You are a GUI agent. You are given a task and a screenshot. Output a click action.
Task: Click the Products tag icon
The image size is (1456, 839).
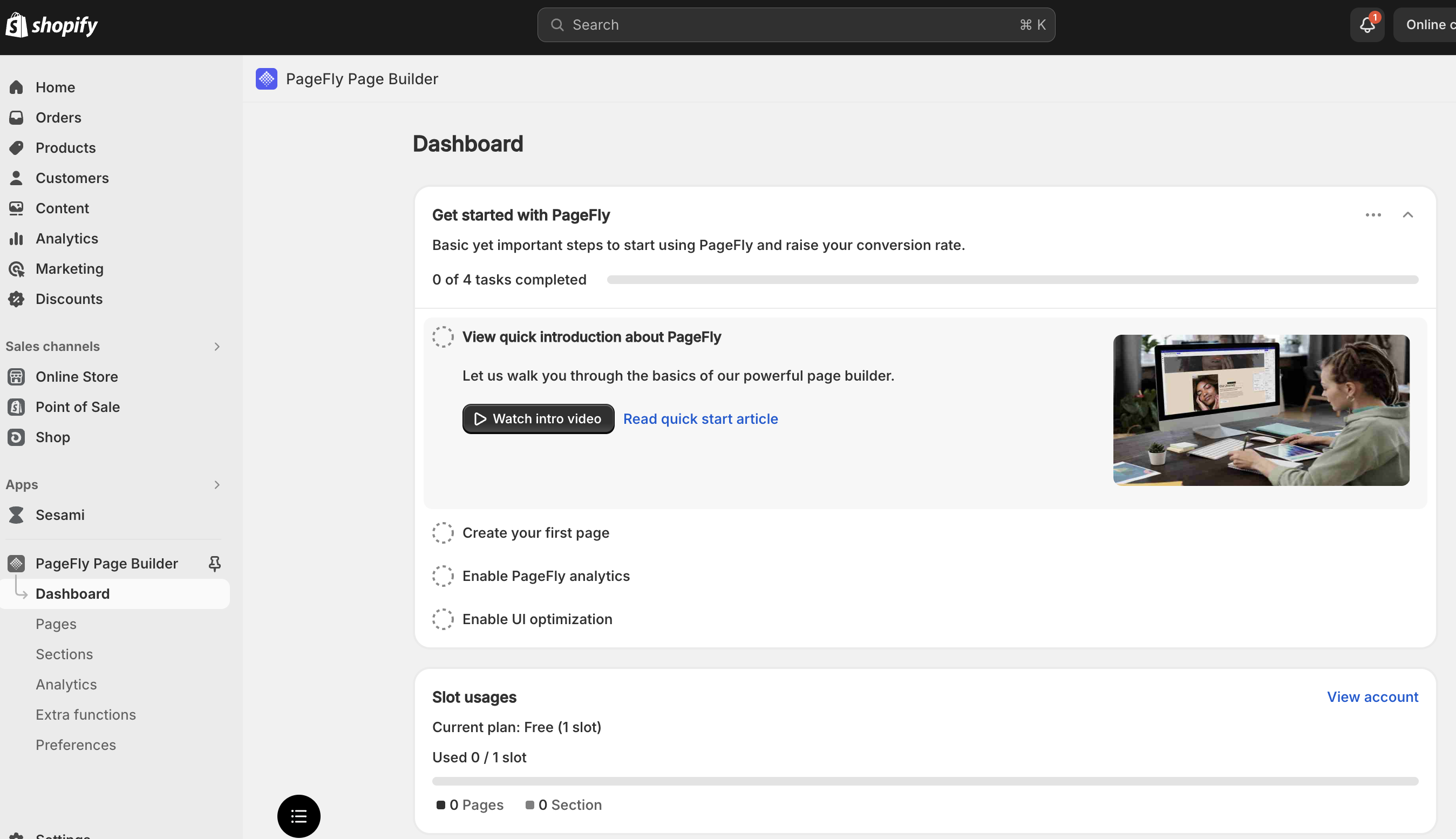point(16,147)
